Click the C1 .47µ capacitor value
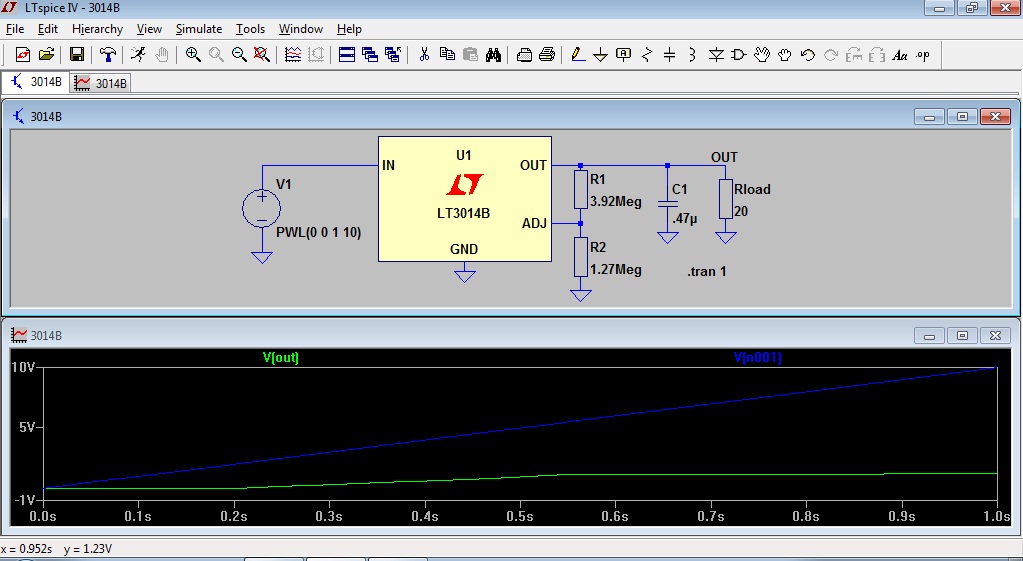 [684, 219]
